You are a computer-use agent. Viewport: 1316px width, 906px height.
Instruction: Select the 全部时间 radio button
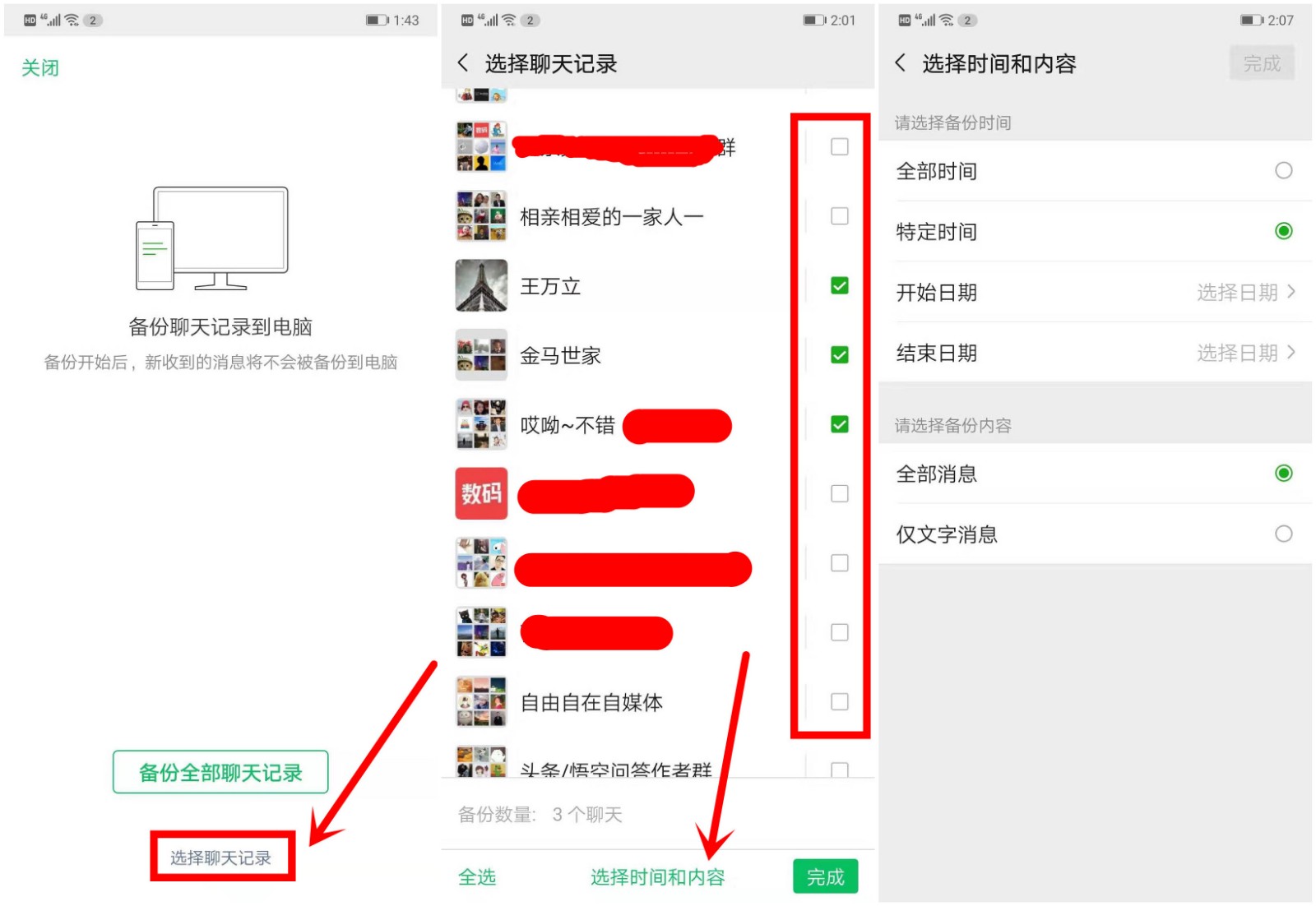[x=1284, y=171]
